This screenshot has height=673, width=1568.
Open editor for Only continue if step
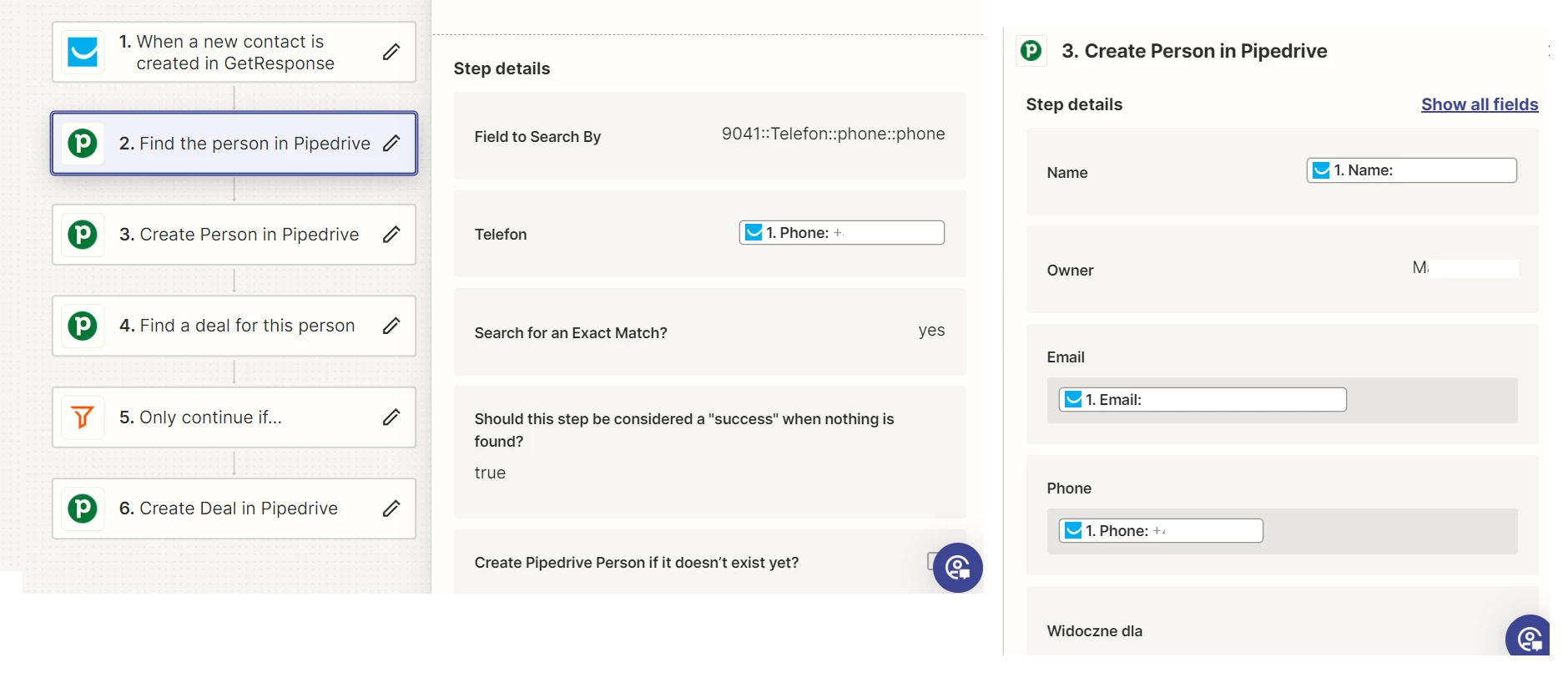click(x=391, y=417)
